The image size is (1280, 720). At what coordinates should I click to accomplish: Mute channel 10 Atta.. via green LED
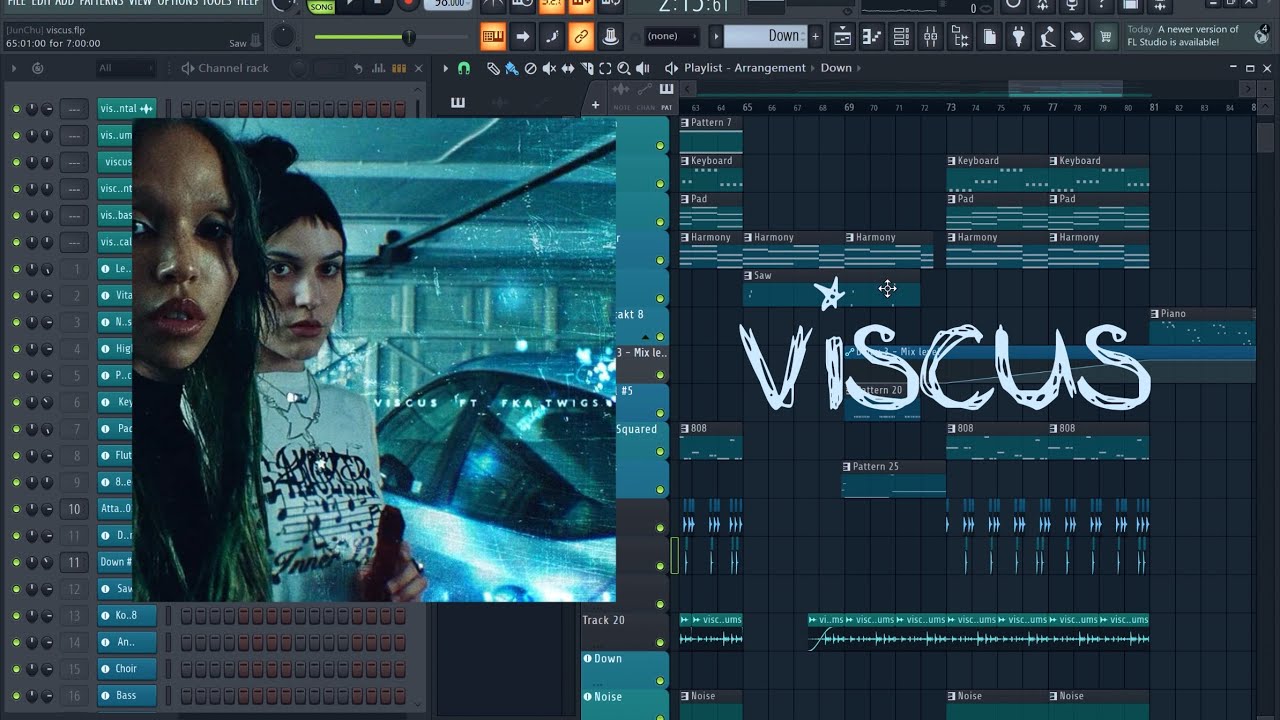click(x=16, y=509)
